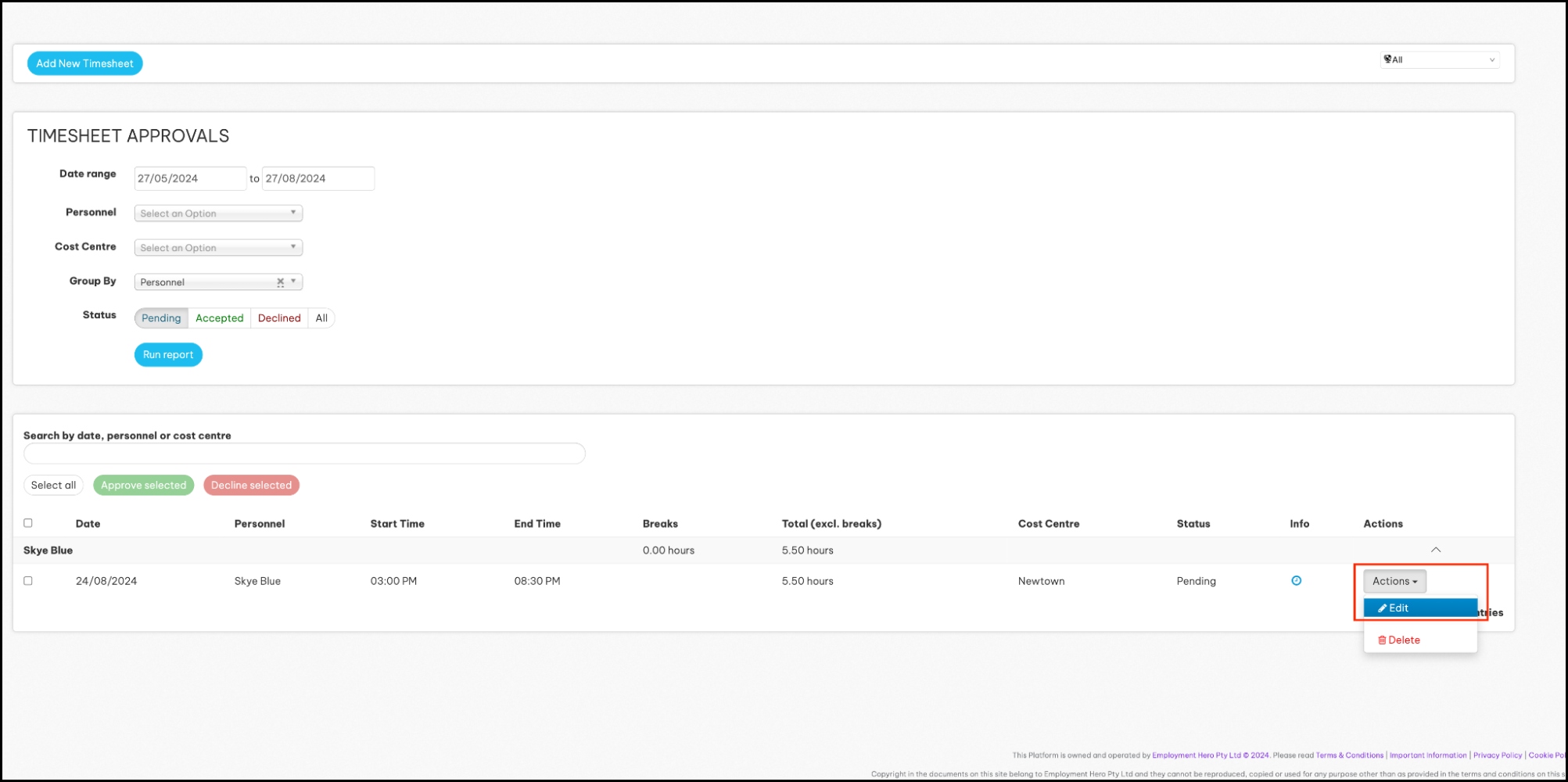The height and width of the screenshot is (782, 1568).
Task: Clear the Group By Personnel selection
Action: click(x=280, y=282)
